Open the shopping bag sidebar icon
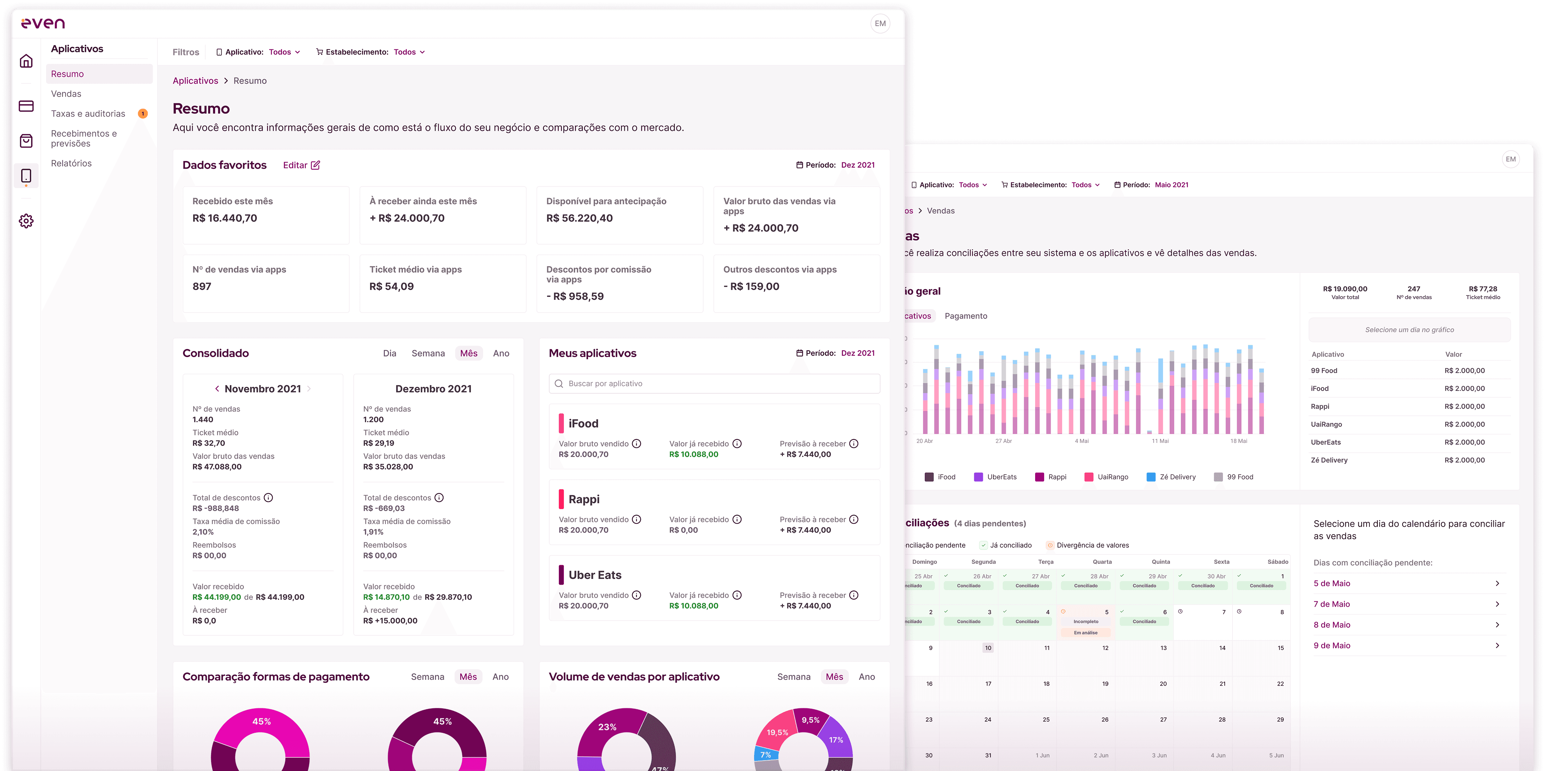 [26, 141]
